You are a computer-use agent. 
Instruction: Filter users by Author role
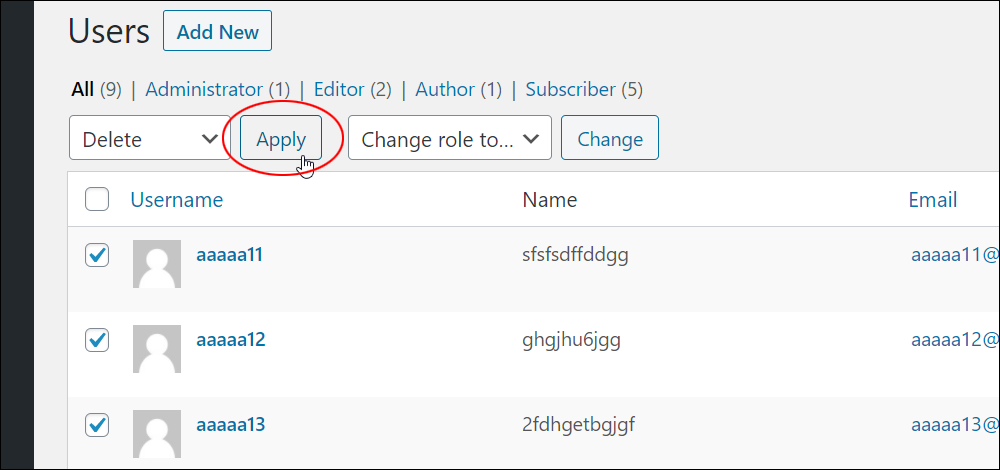[445, 90]
